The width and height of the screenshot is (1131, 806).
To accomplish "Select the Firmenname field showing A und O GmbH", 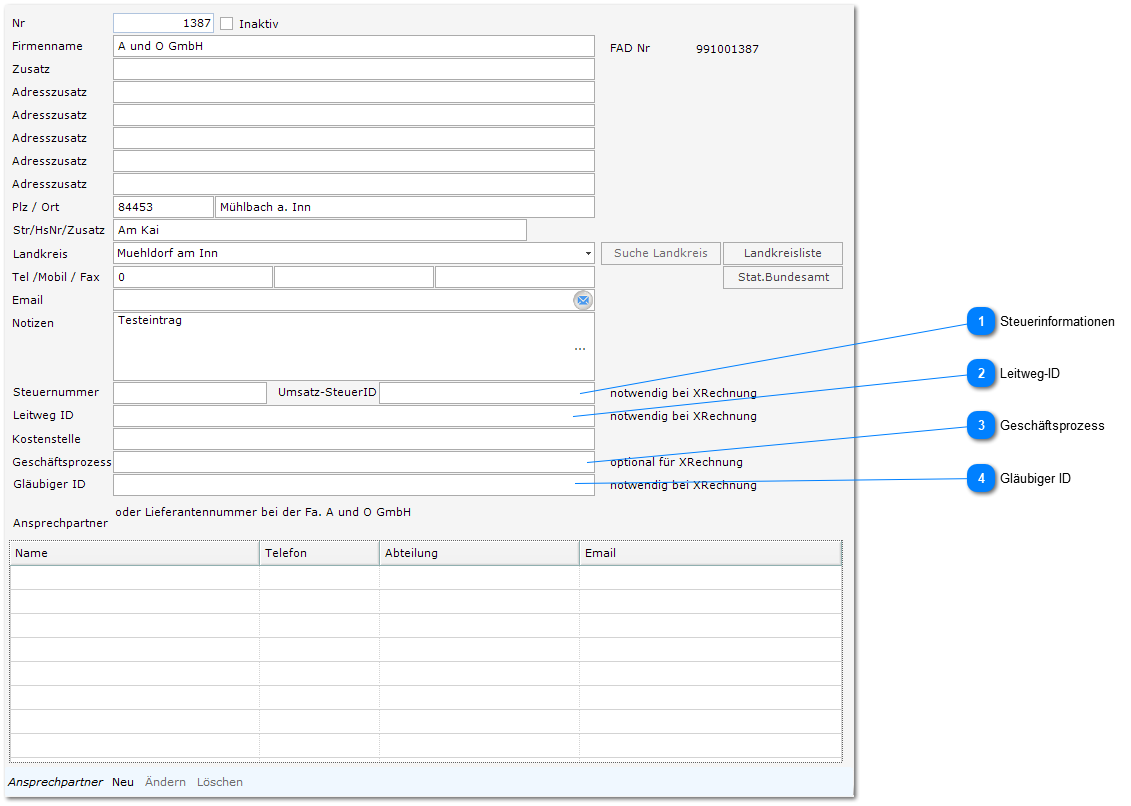I will (x=353, y=45).
